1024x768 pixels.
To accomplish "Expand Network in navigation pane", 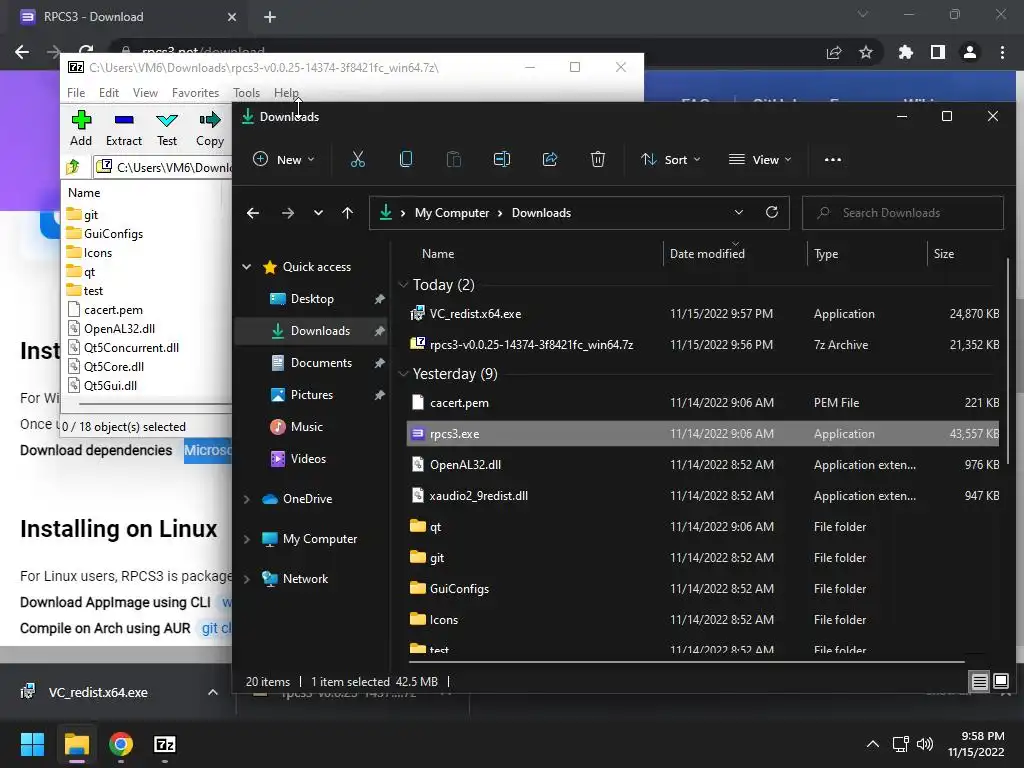I will [x=247, y=579].
